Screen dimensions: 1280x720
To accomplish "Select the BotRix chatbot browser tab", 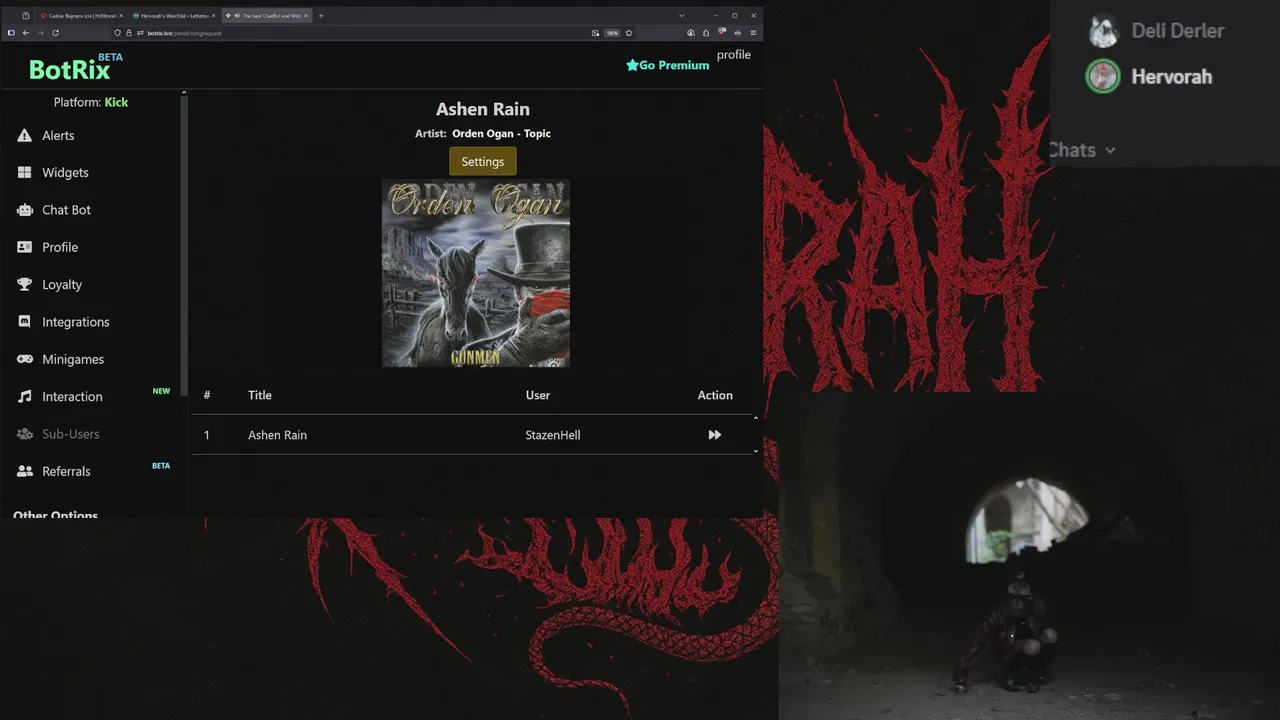I will pyautogui.click(x=265, y=16).
